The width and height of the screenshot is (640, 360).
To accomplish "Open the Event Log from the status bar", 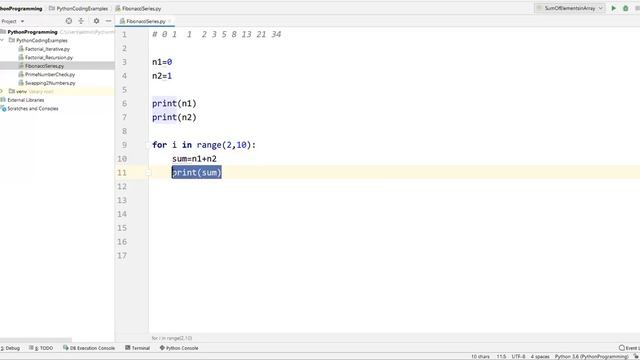I will pyautogui.click(x=629, y=348).
